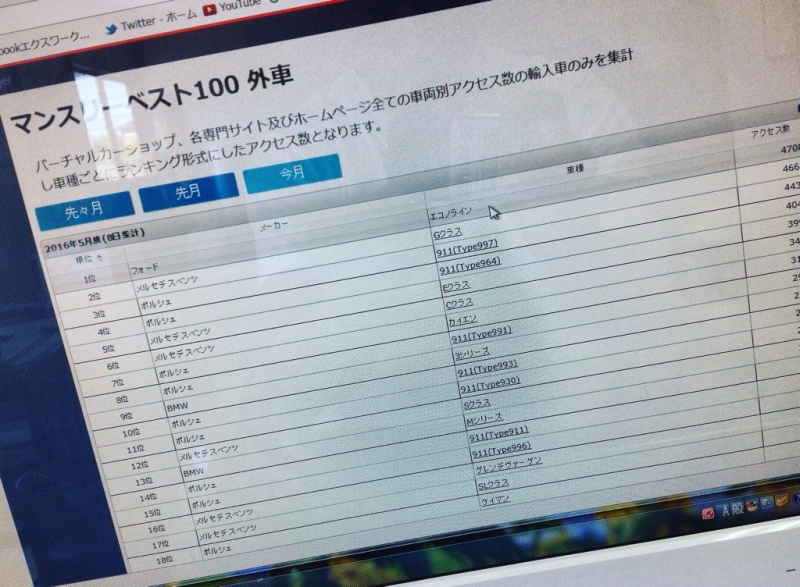Click BMW in the 13位 row
This screenshot has height=587, width=800.
click(x=193, y=473)
